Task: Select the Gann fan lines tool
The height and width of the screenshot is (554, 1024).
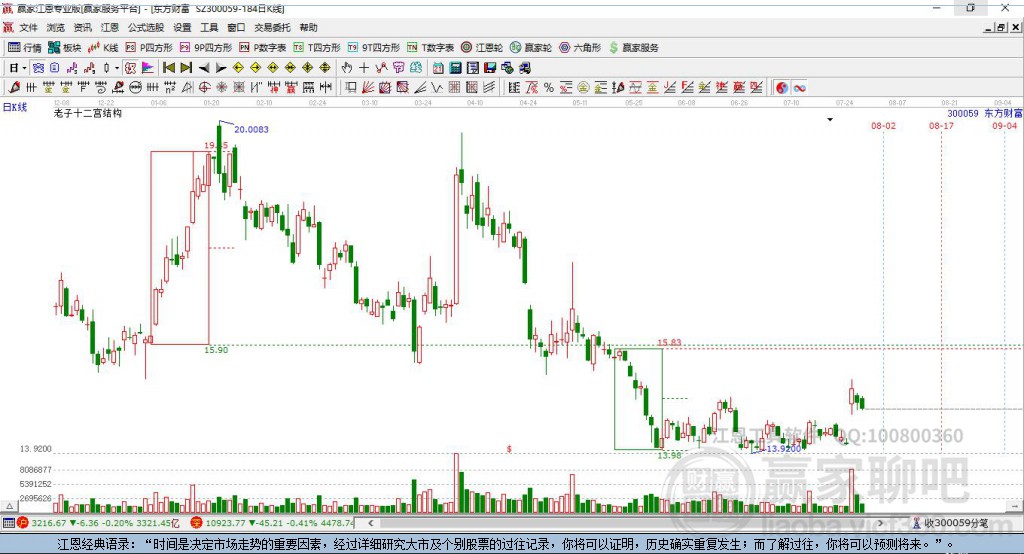Action: (x=368, y=88)
